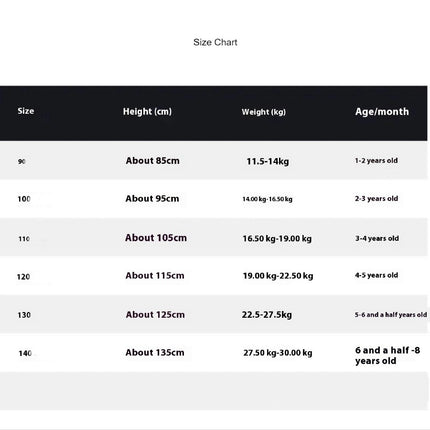Click the 19.00 kg-22.50 kg weight cell

[278, 276]
